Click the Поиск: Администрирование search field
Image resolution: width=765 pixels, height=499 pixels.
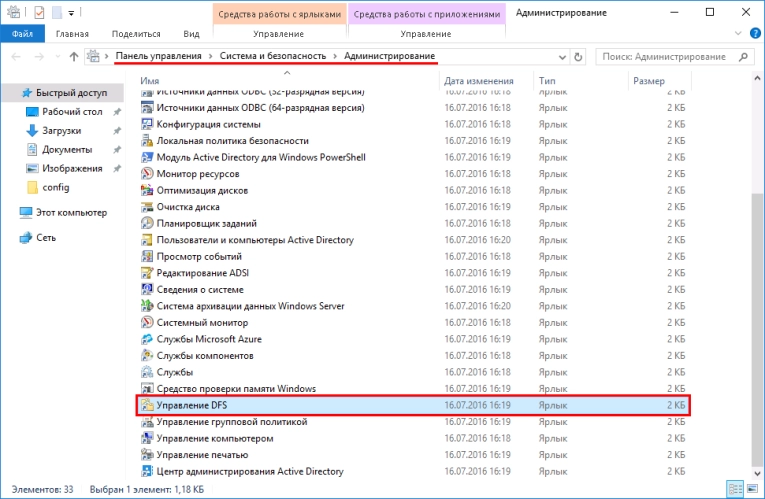(668, 55)
